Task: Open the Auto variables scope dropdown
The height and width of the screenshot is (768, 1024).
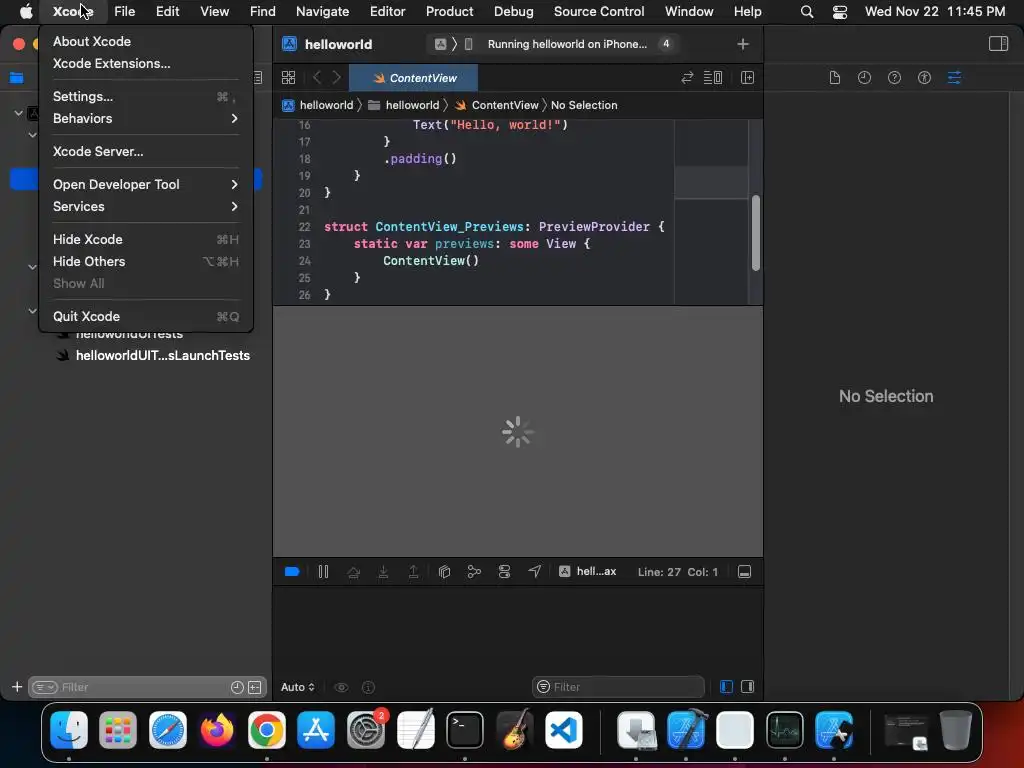Action: coord(297,687)
